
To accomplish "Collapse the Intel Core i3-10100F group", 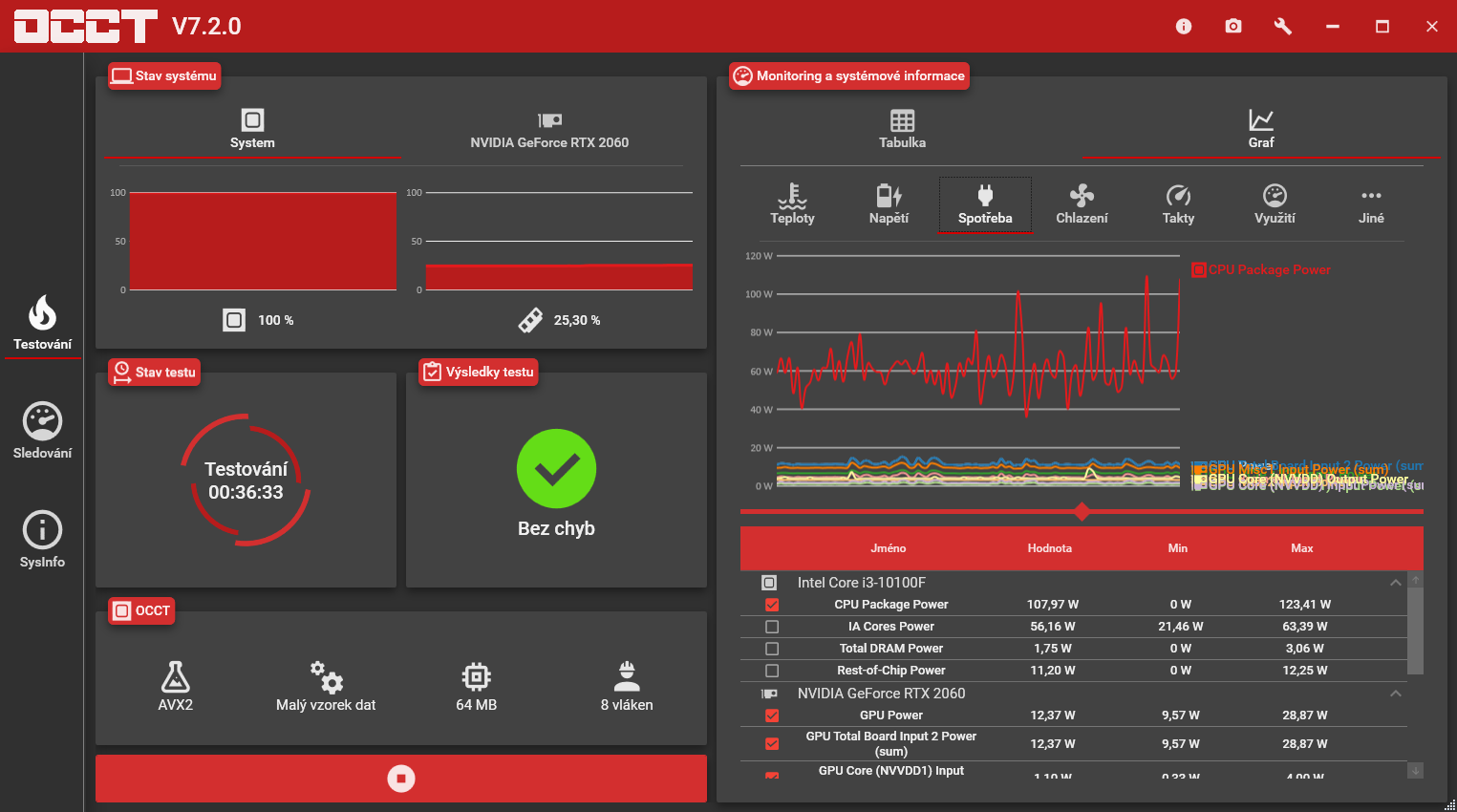I will 1396,583.
